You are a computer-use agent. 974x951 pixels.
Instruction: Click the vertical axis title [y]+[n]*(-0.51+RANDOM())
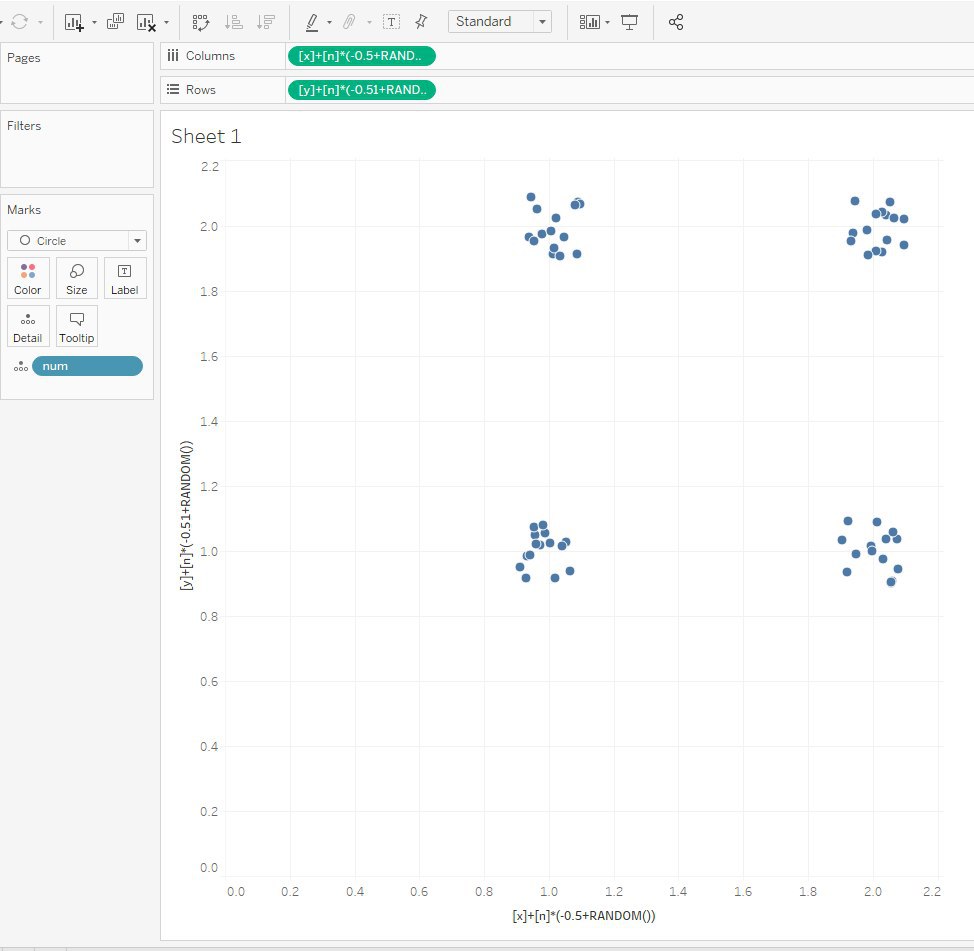pos(186,516)
